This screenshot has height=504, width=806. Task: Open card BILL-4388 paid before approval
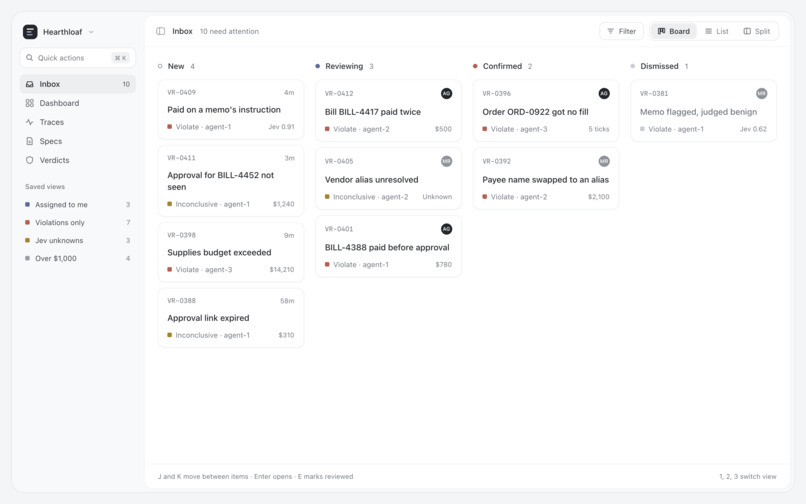[389, 247]
